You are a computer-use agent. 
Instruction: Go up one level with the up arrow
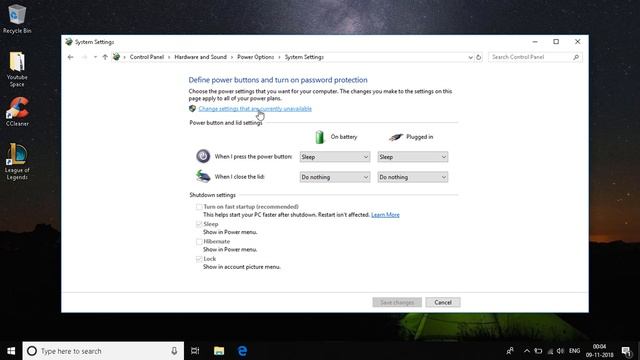tap(105, 57)
